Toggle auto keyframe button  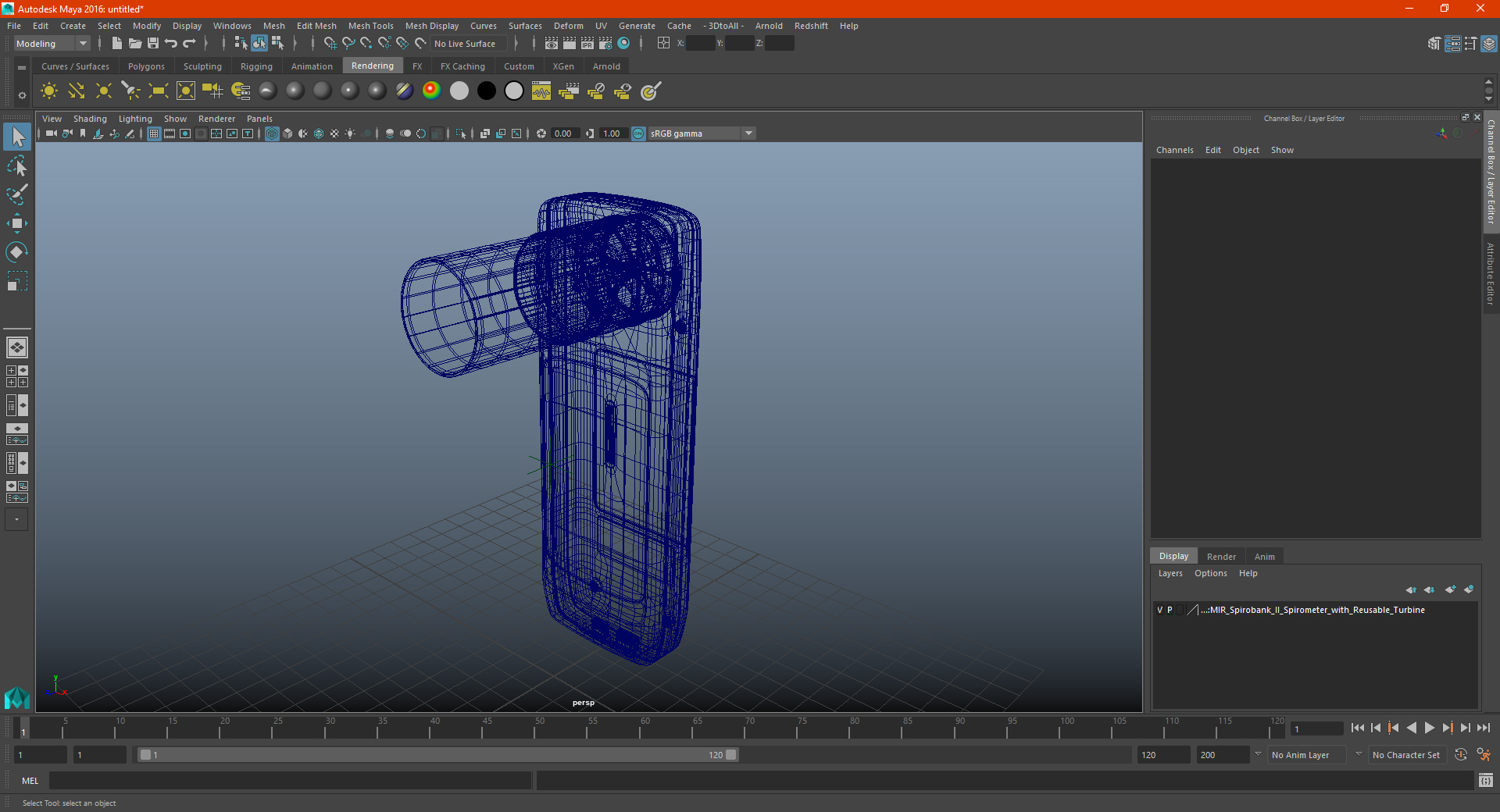1461,755
